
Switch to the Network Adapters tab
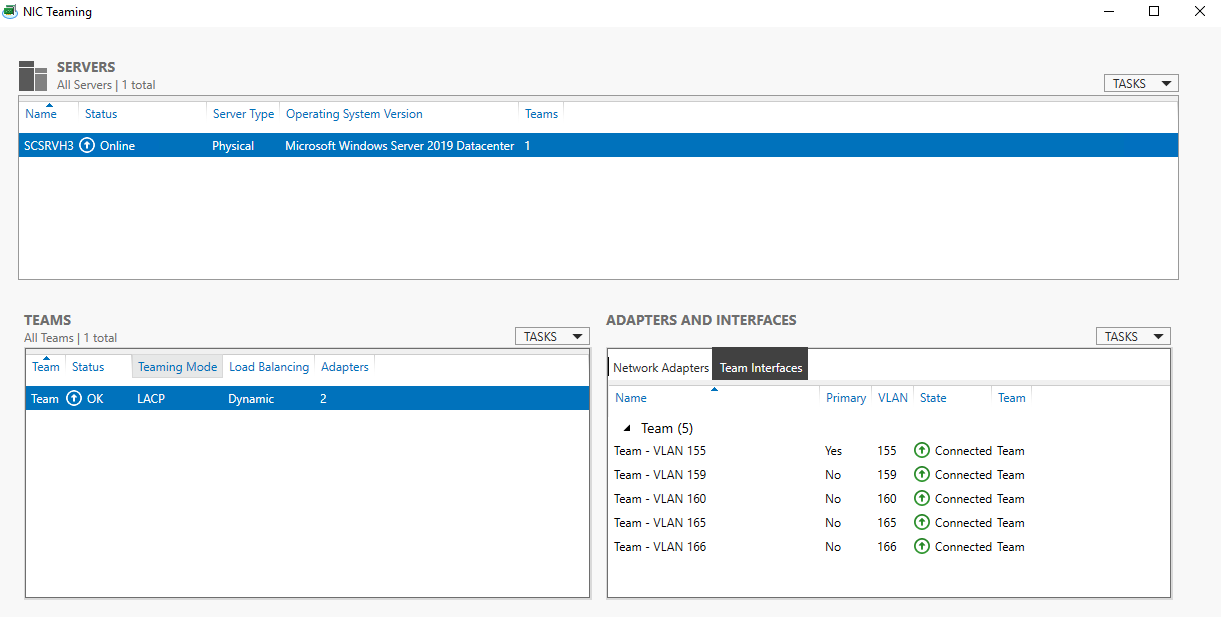(x=661, y=368)
